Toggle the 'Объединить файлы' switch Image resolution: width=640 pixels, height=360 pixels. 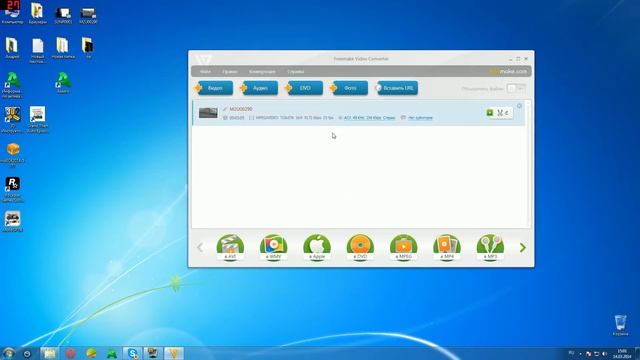[x=516, y=88]
